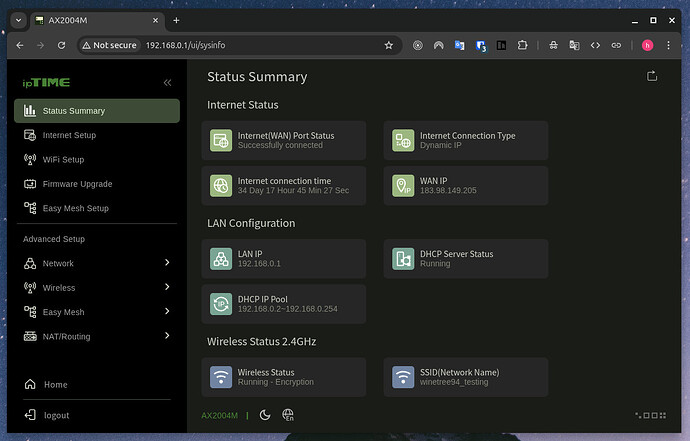Image resolution: width=690 pixels, height=441 pixels.
Task: Select DHCP pool range 192.168.0.2~192.168.0.254
Action: (x=288, y=309)
